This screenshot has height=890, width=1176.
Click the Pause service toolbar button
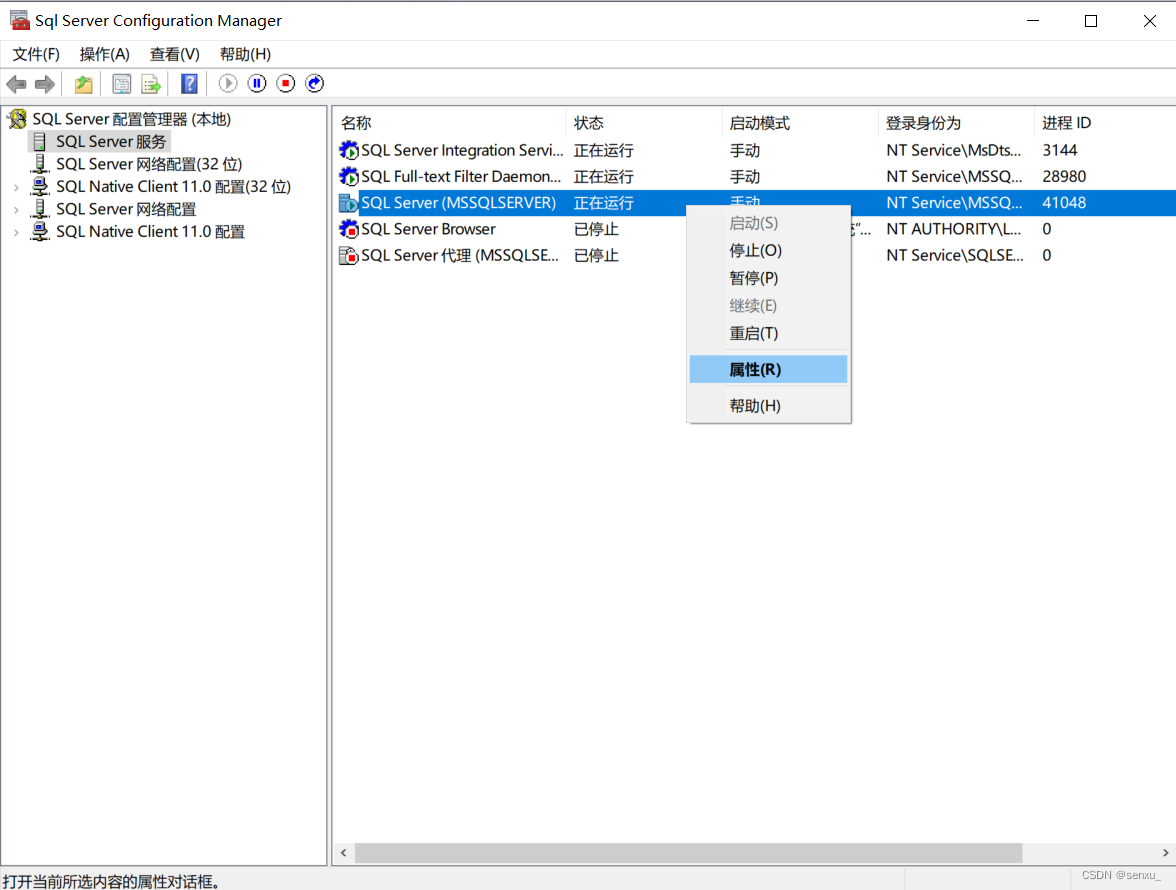pyautogui.click(x=257, y=83)
